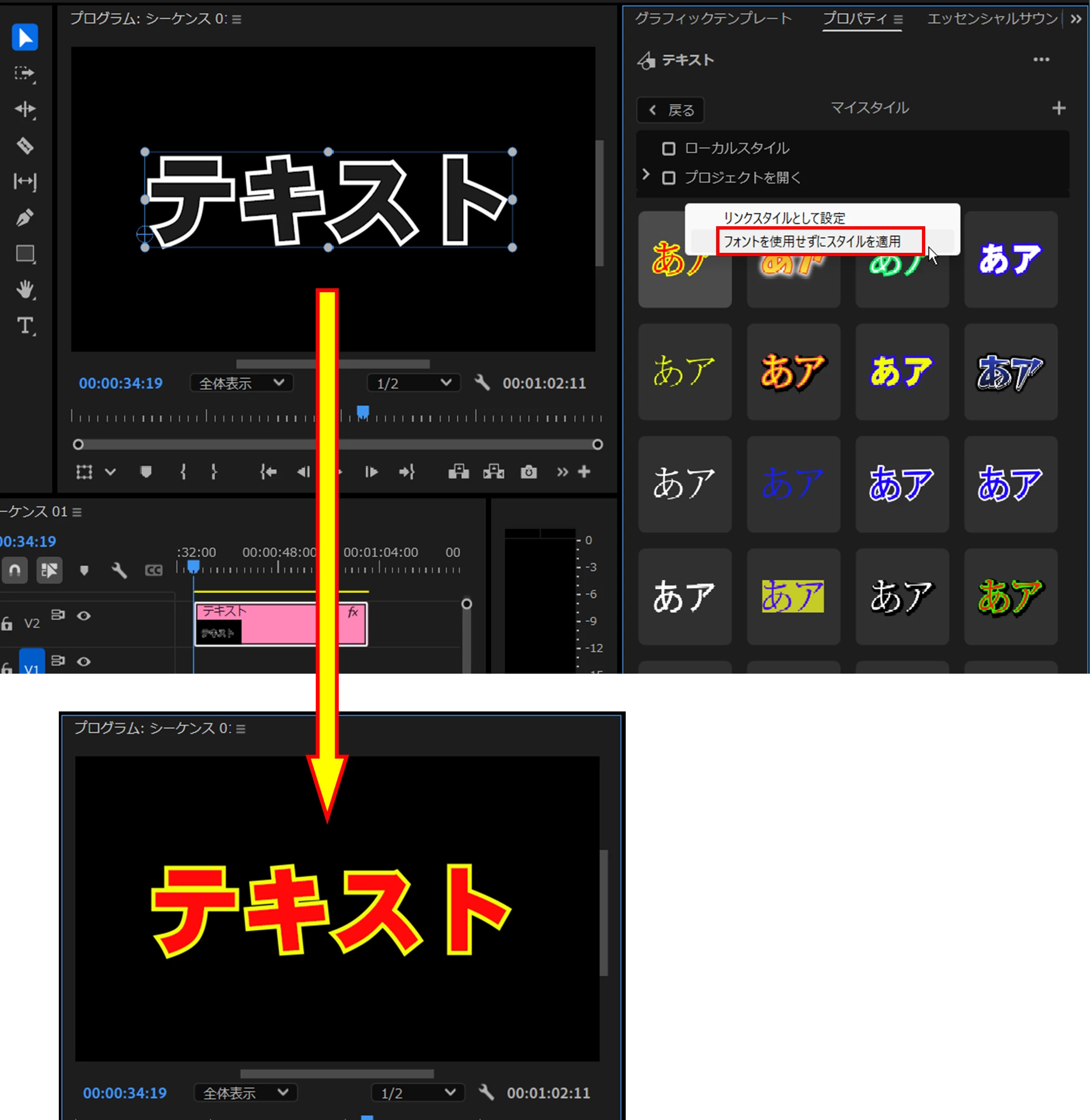
Task: Select the yellow-highlighted あア style thumbnail
Action: point(793,596)
